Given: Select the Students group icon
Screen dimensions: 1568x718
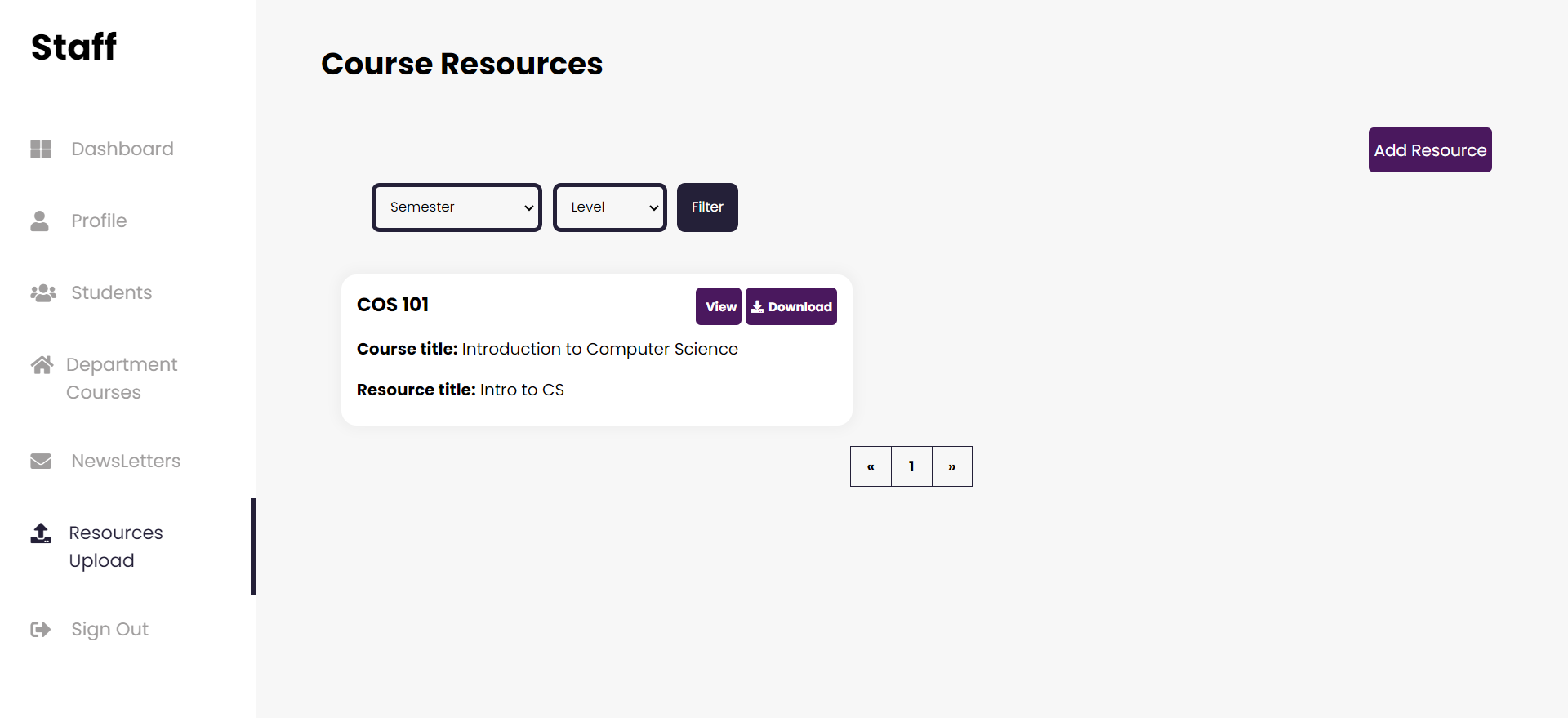Looking at the screenshot, I should pyautogui.click(x=42, y=292).
